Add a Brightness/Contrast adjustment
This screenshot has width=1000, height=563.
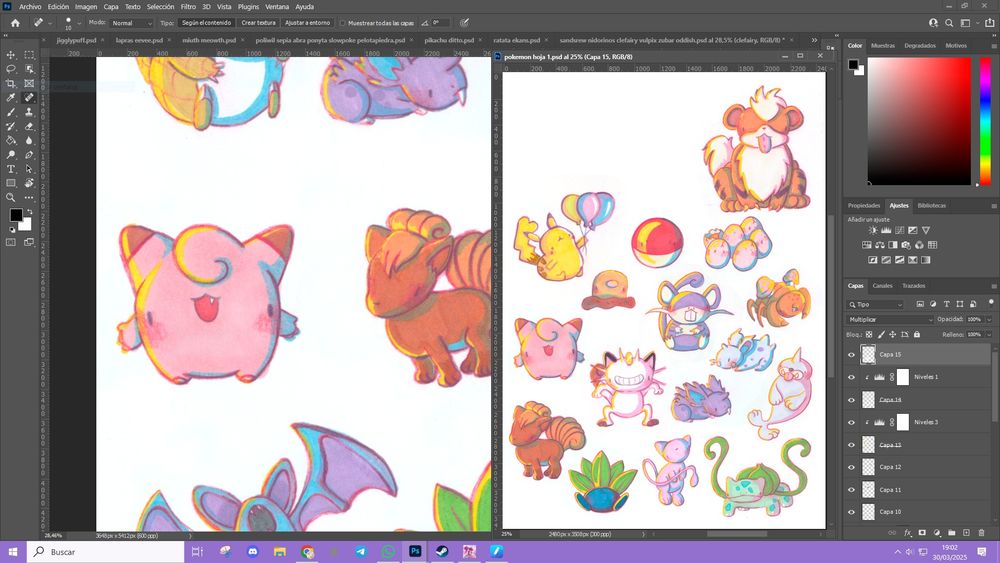pyautogui.click(x=872, y=230)
